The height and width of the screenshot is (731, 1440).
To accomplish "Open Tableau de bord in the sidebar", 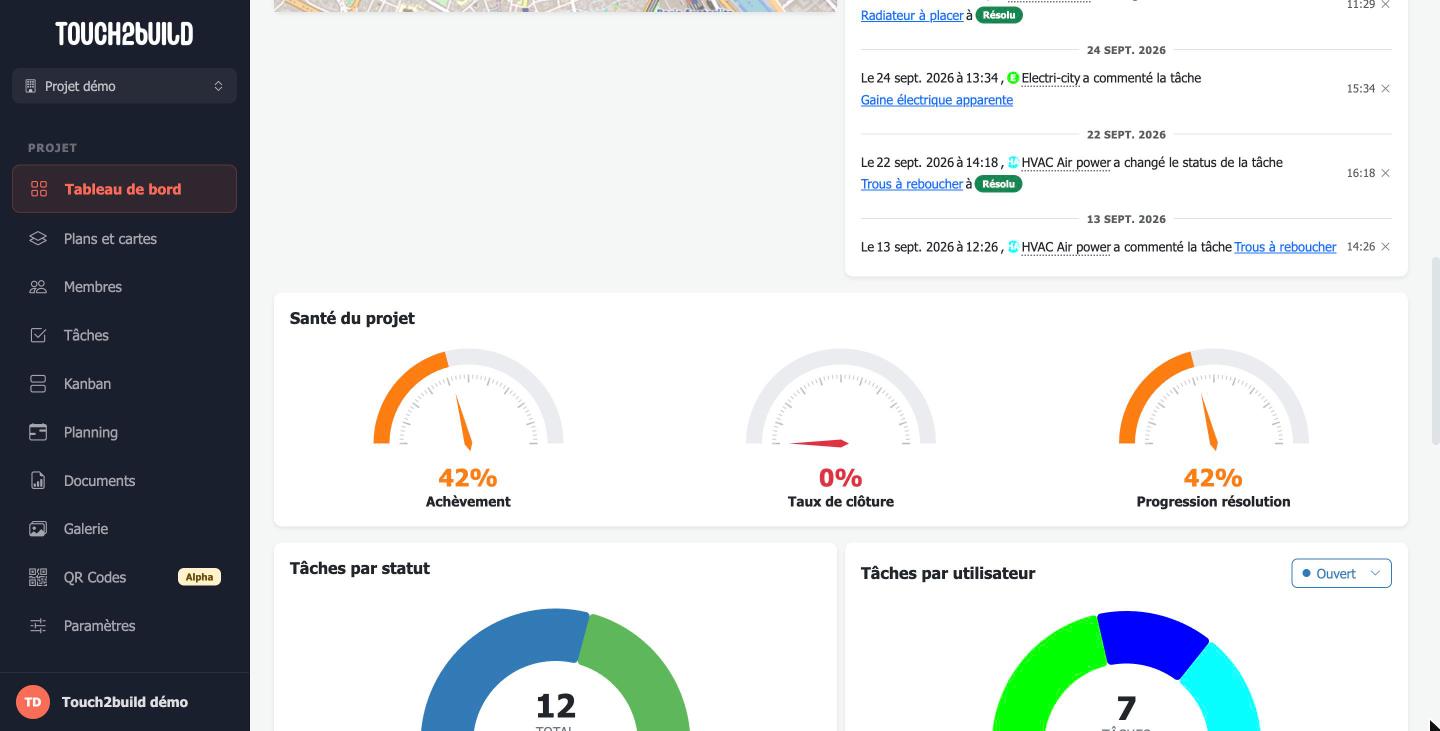I will [x=124, y=189].
